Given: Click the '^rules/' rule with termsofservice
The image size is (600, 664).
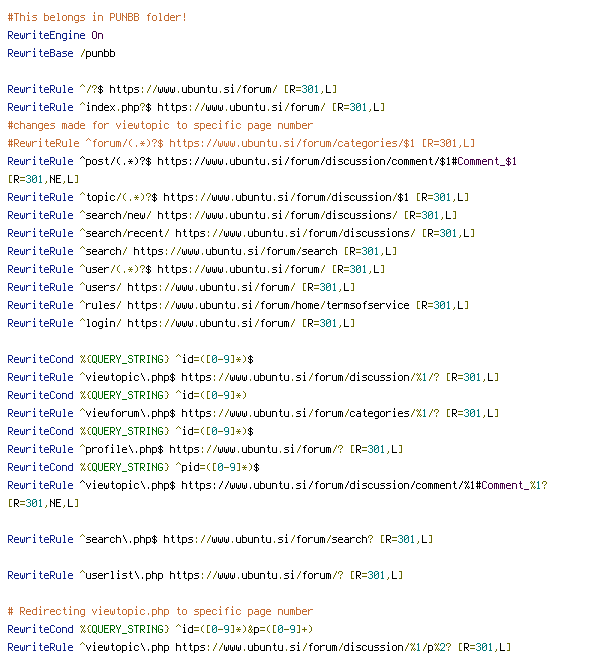Looking at the screenshot, I should pos(238,305).
